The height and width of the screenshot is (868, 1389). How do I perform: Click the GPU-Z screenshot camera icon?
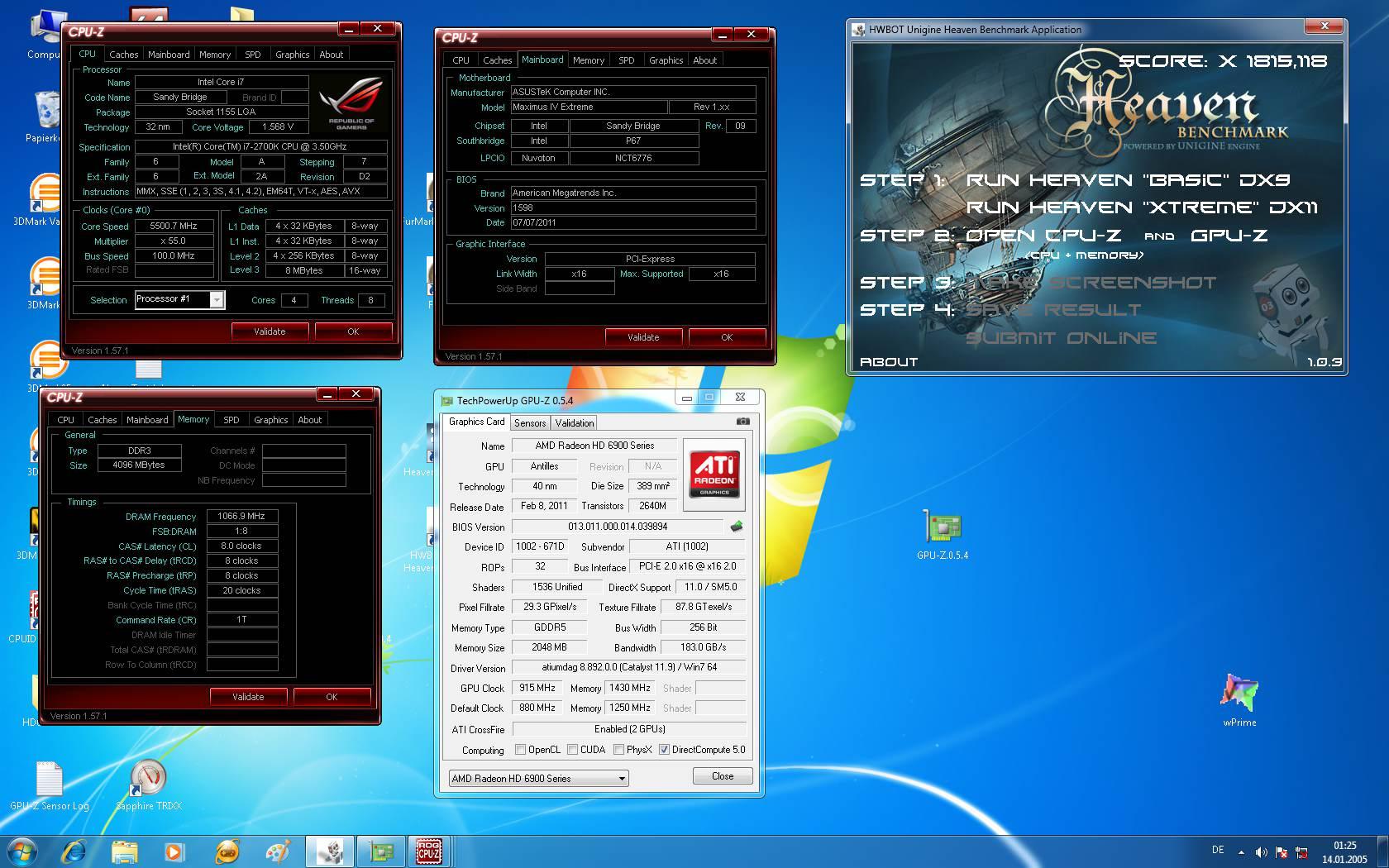(x=743, y=422)
